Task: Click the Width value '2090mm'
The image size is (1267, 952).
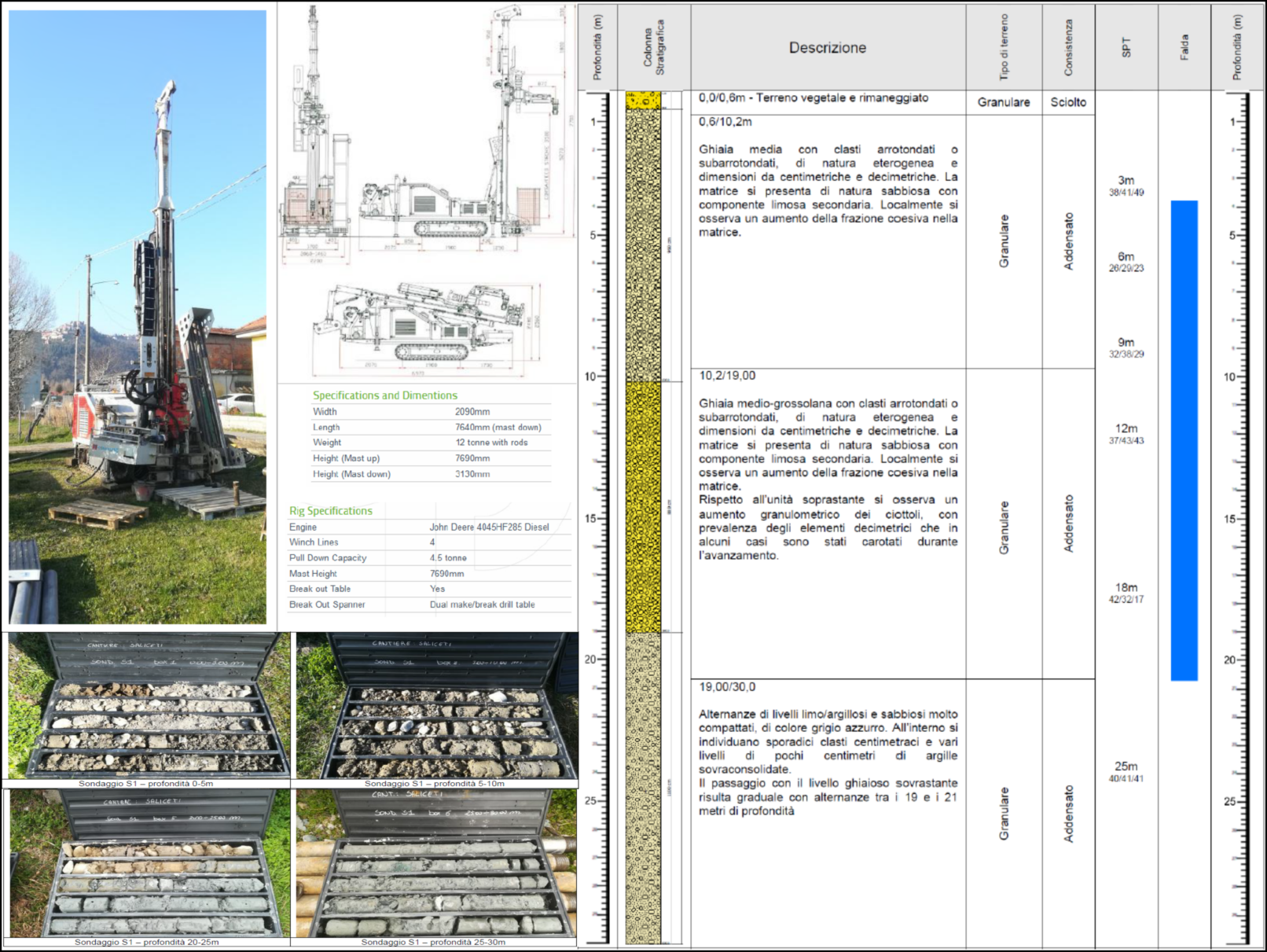Action: coord(472,411)
